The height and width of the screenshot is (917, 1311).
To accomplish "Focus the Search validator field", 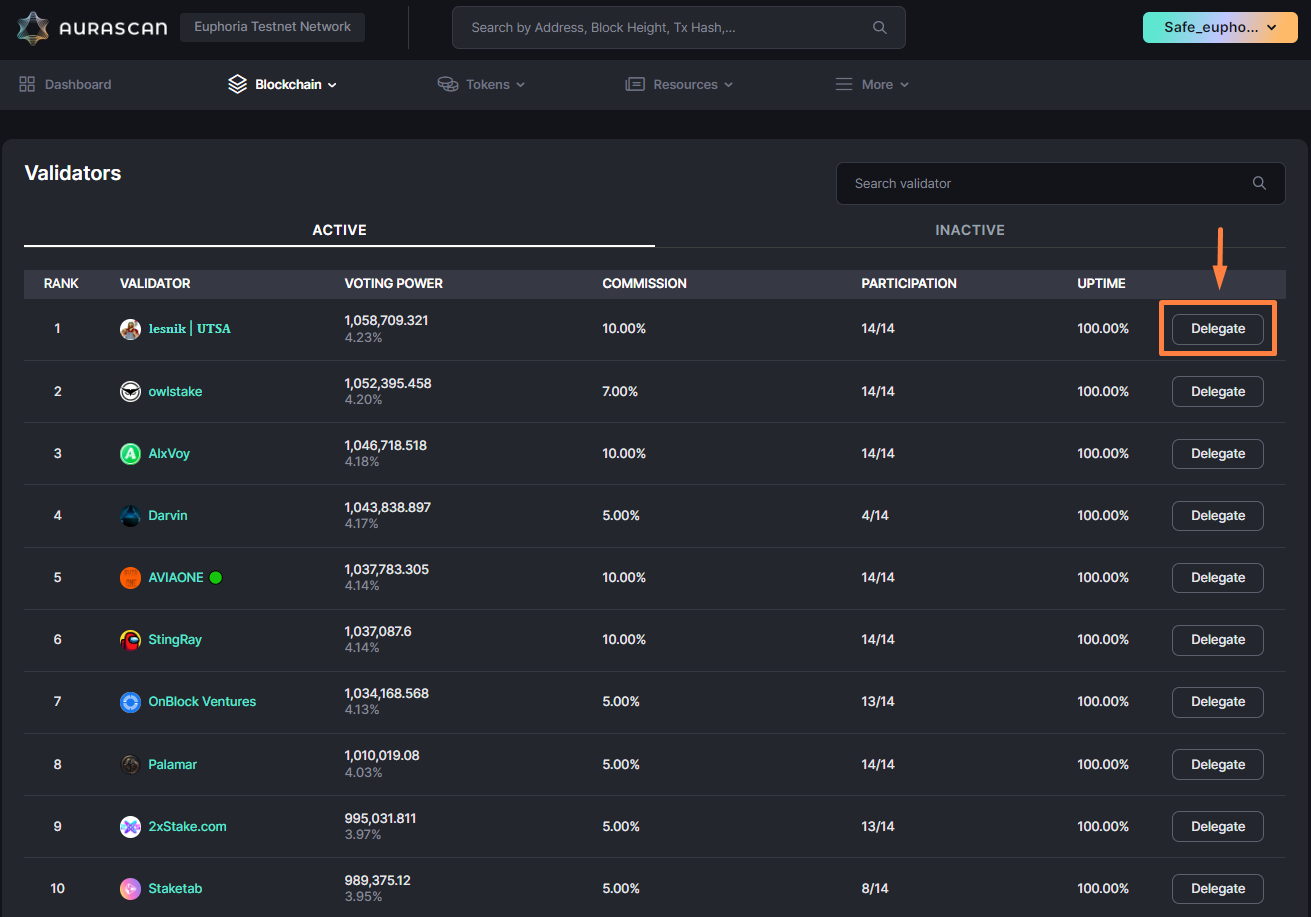I will tap(1061, 184).
